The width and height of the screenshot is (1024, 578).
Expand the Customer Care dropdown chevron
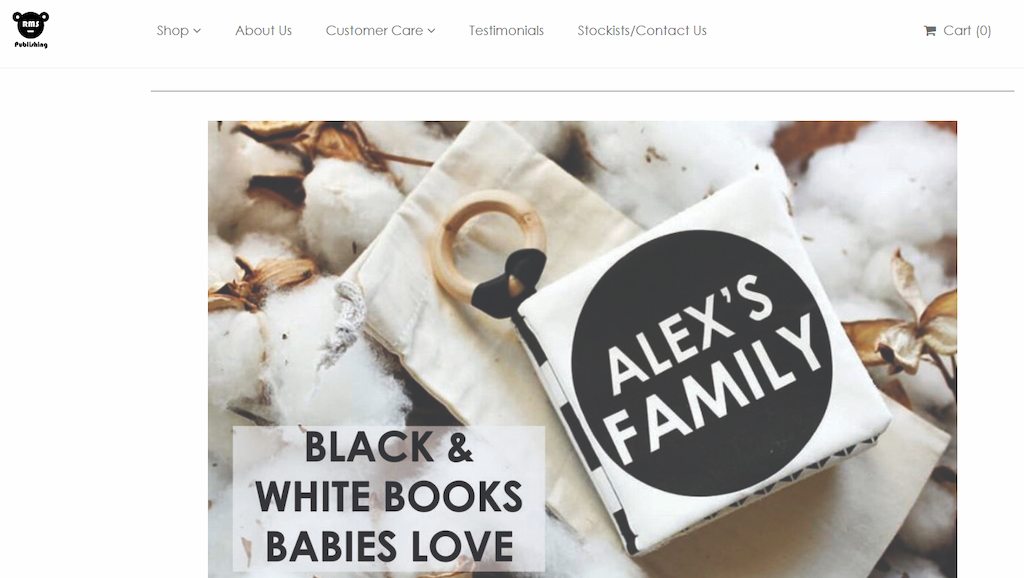point(432,31)
